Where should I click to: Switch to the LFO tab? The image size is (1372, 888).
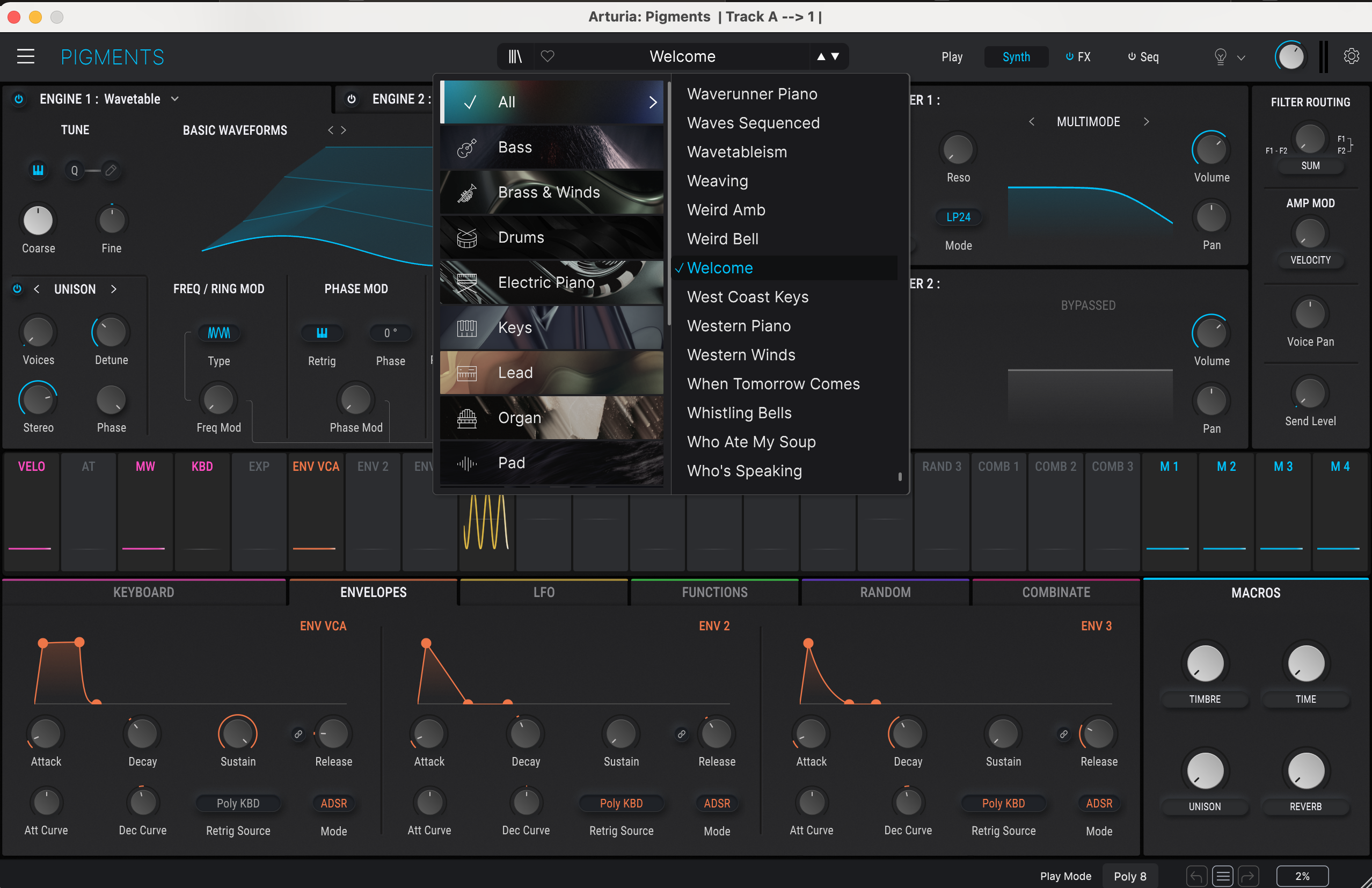544,592
